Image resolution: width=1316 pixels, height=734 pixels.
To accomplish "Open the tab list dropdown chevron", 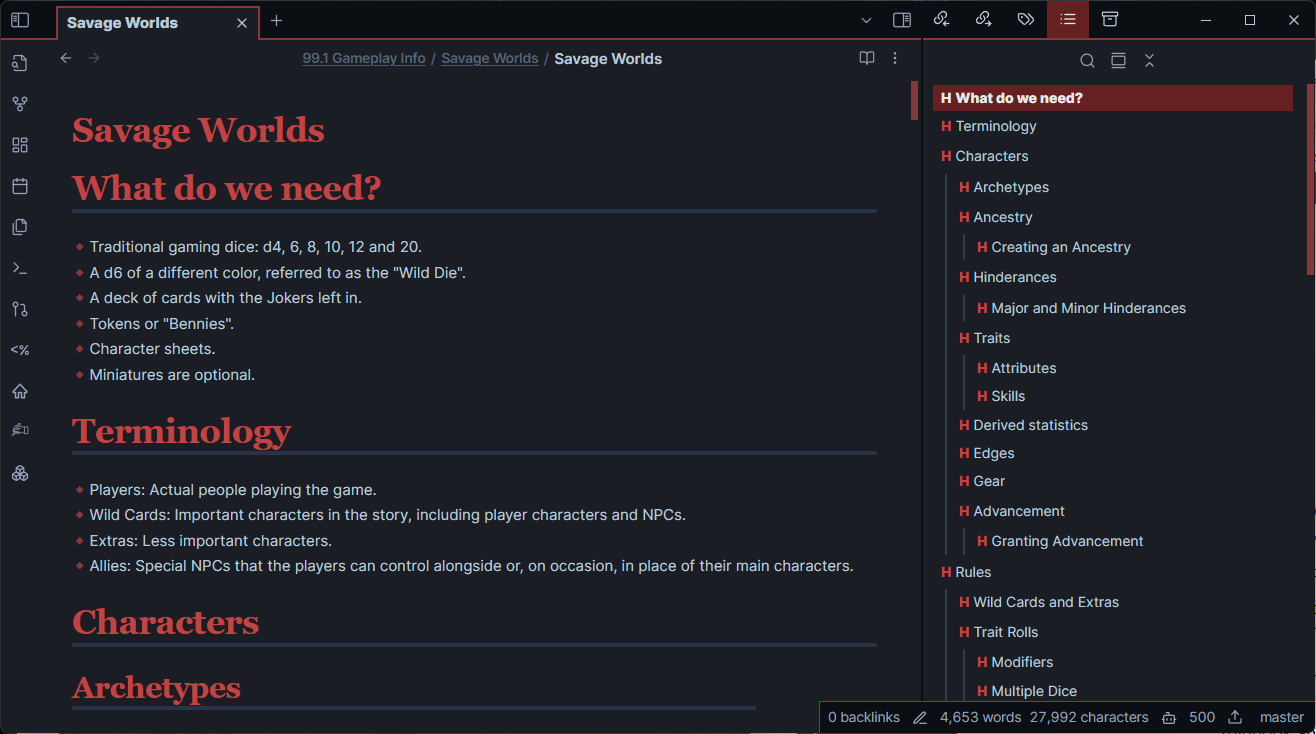I will (x=866, y=20).
